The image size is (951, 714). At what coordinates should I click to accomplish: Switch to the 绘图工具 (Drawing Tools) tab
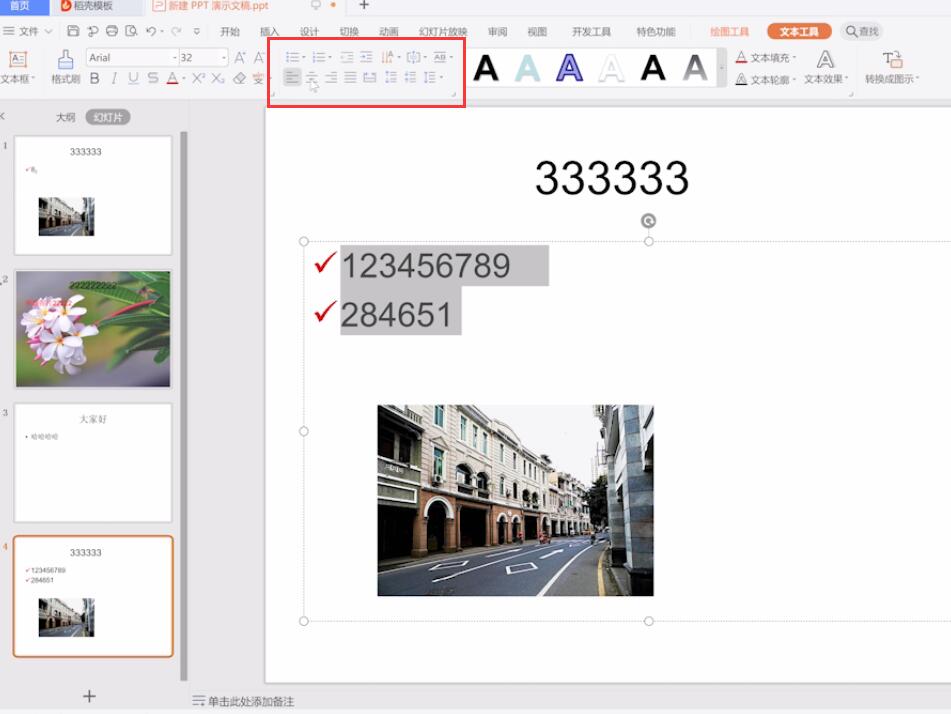pyautogui.click(x=730, y=32)
